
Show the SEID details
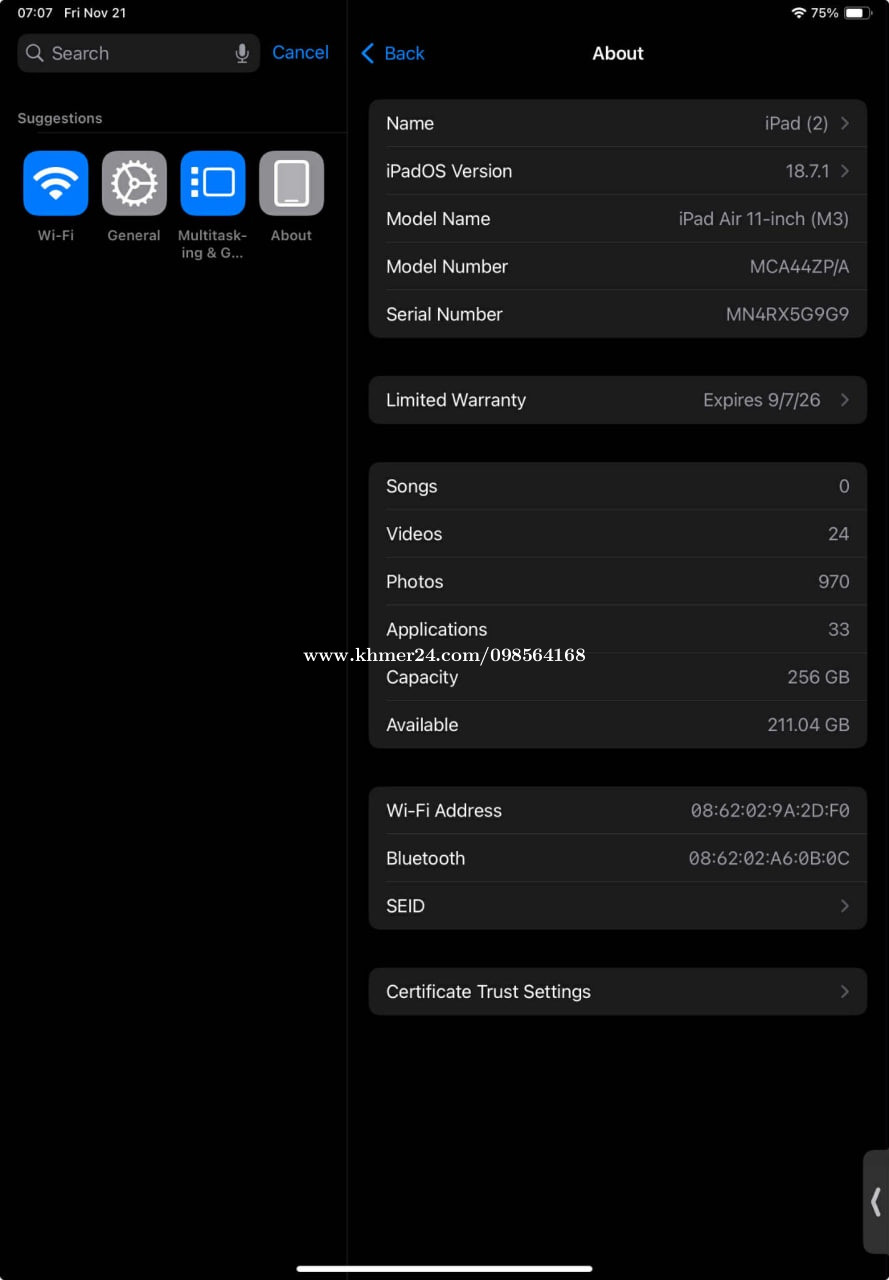(x=617, y=906)
